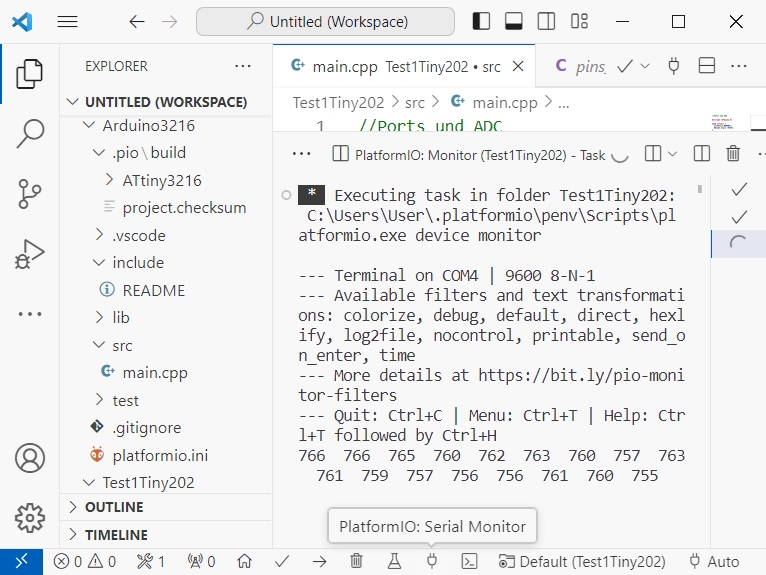Open the Source Control view
Viewport: 766px width, 575px height.
[x=30, y=193]
